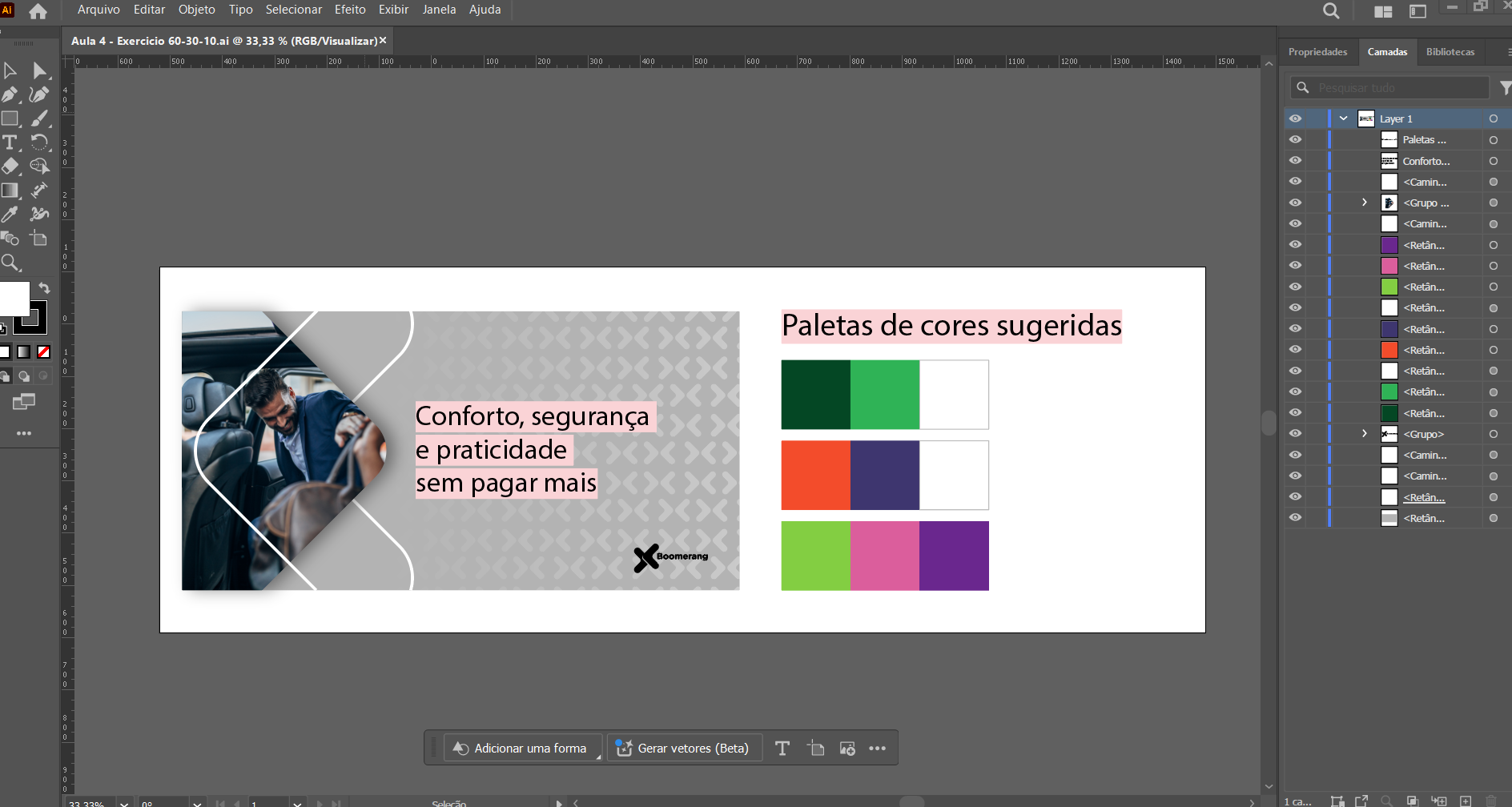Image resolution: width=1512 pixels, height=807 pixels.
Task: Choose the Curvature tool
Action: click(x=39, y=94)
